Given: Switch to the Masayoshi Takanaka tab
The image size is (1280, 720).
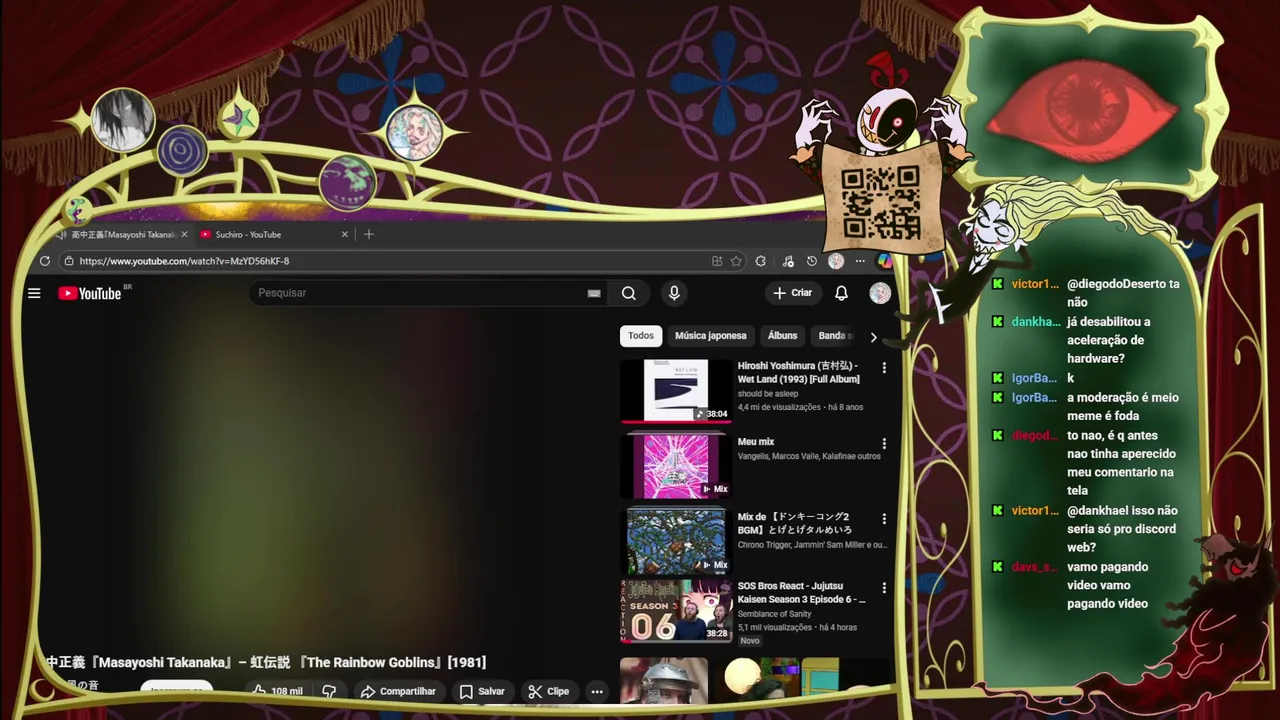Looking at the screenshot, I should pyautogui.click(x=122, y=234).
